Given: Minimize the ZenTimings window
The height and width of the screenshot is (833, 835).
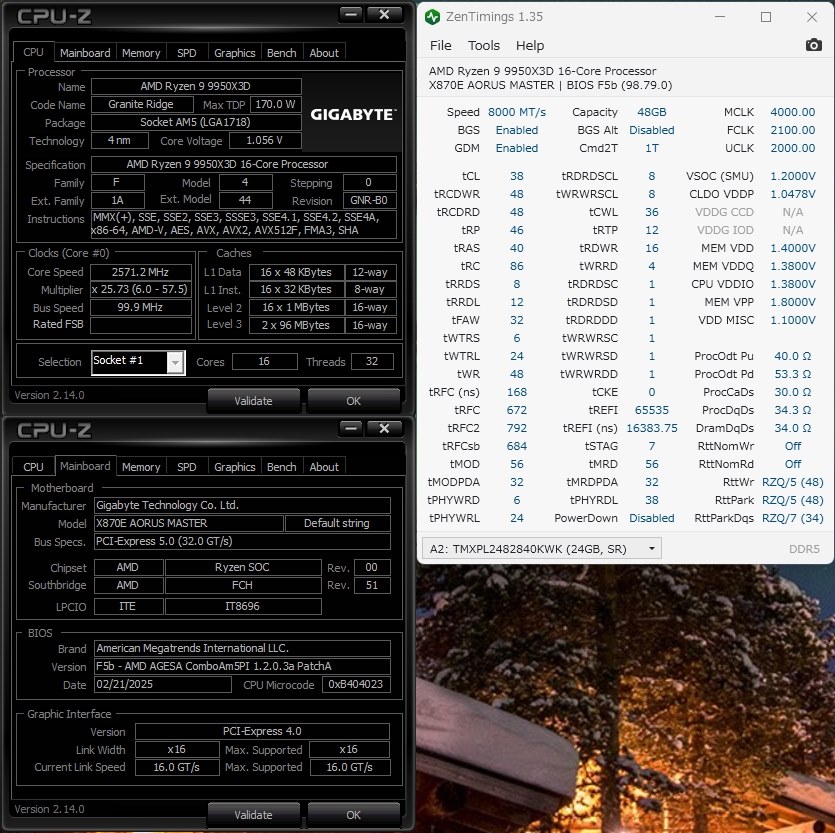Looking at the screenshot, I should (x=720, y=17).
